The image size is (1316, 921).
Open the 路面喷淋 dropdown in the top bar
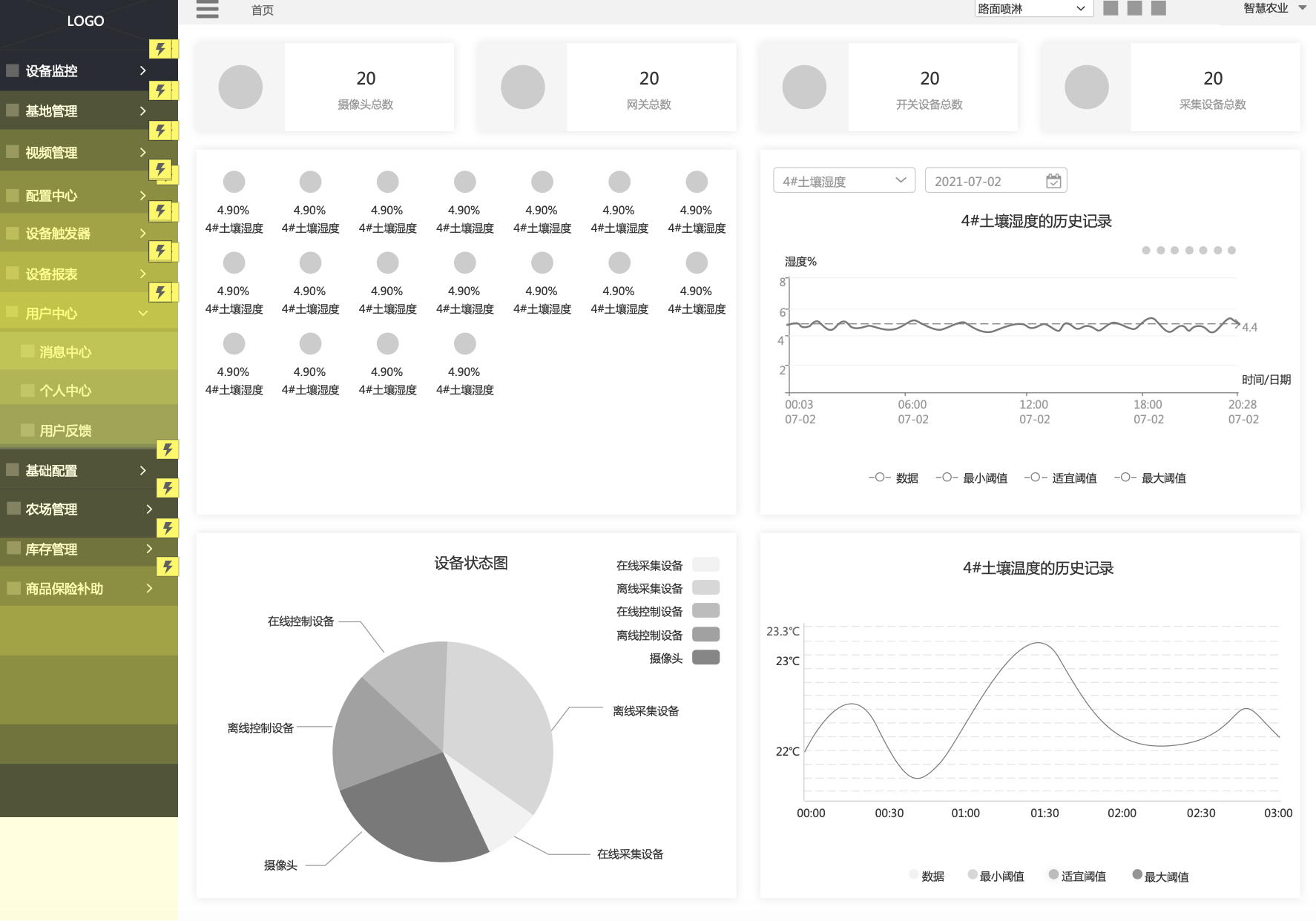pyautogui.click(x=1033, y=9)
